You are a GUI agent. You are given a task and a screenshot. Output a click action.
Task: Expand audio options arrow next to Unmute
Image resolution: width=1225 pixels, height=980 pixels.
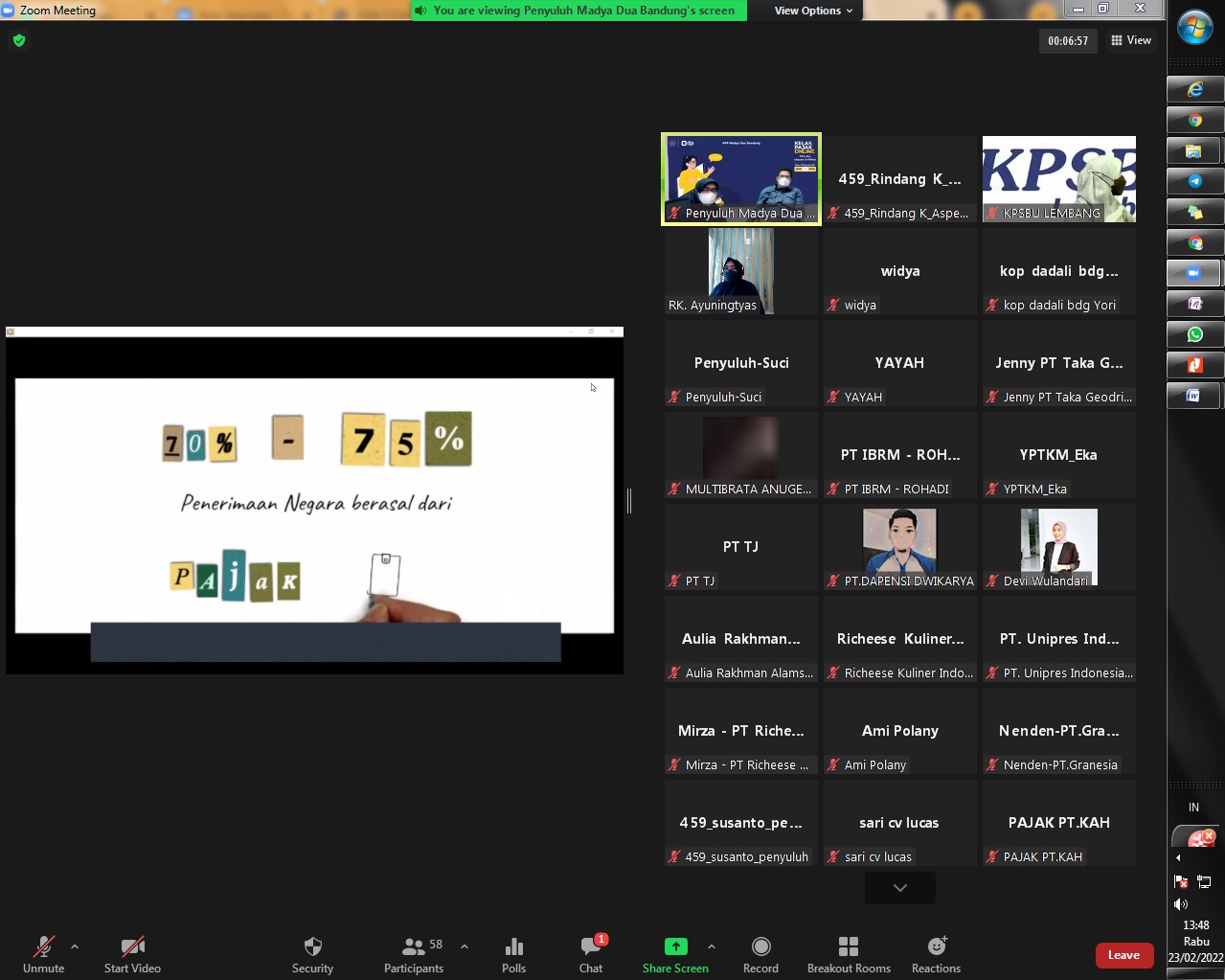75,946
